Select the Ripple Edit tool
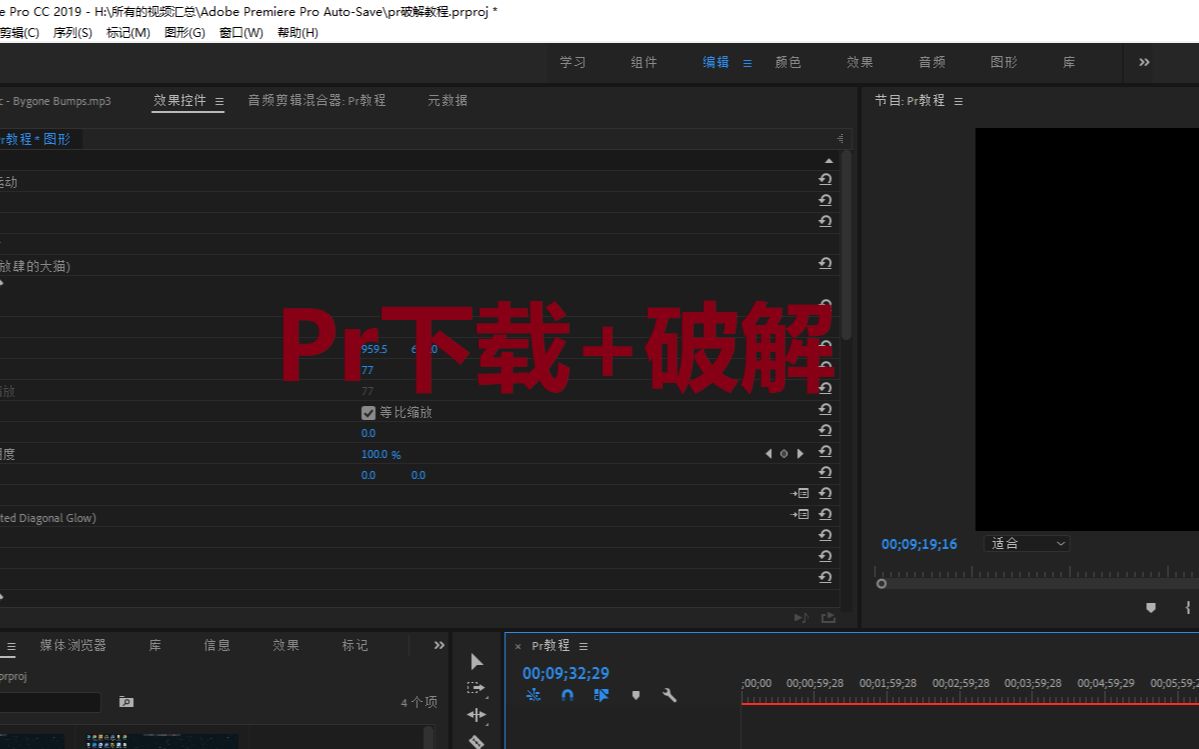 point(477,714)
